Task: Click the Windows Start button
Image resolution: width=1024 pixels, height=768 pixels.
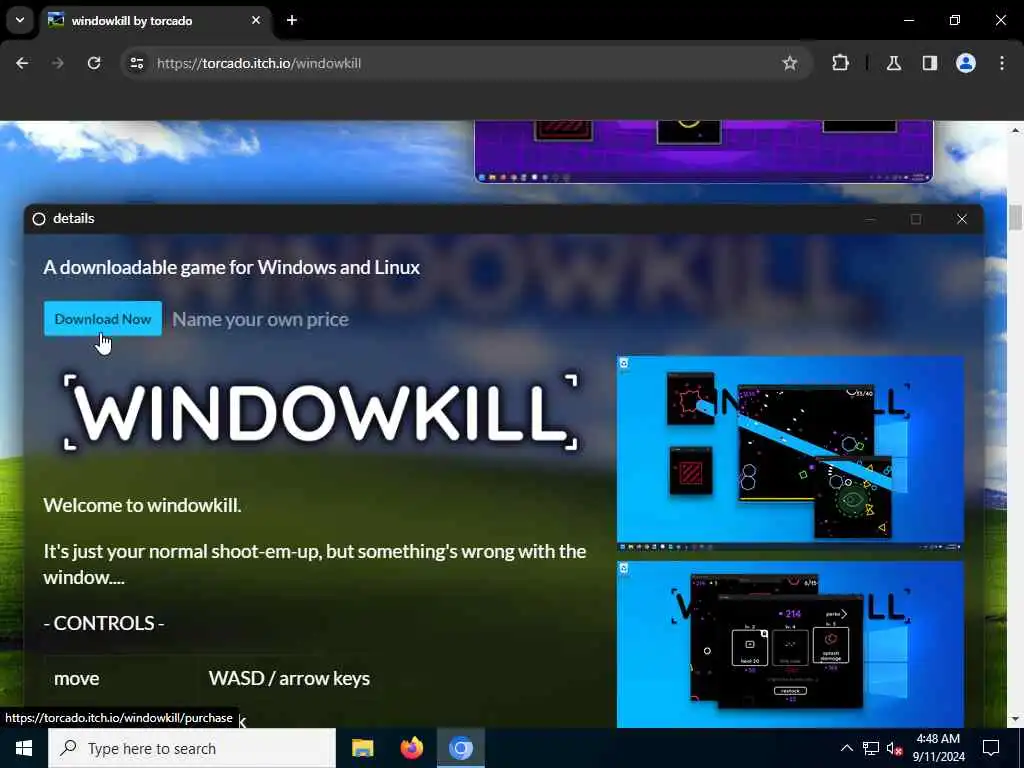Action: coord(24,748)
